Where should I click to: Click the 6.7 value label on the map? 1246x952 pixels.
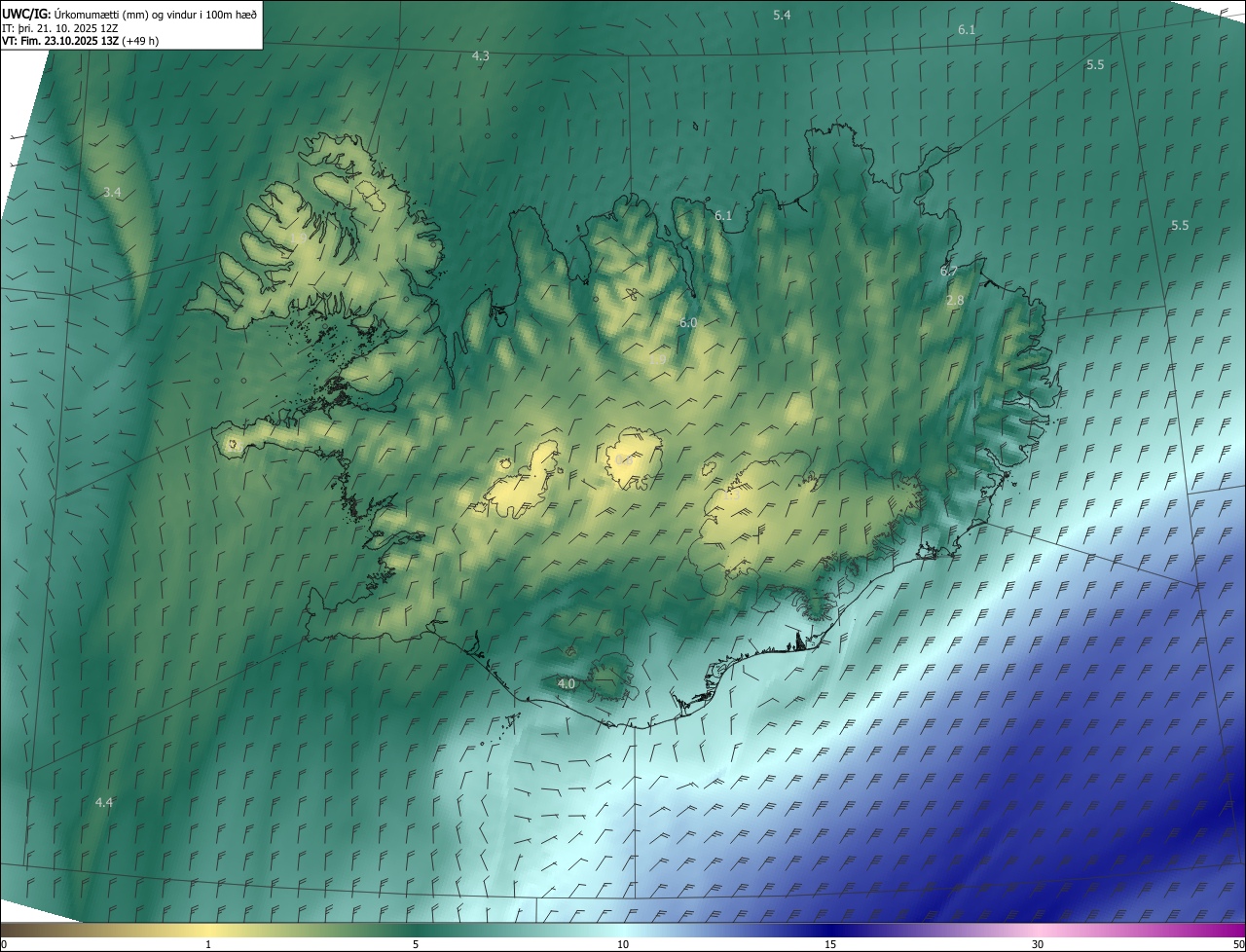tap(948, 271)
